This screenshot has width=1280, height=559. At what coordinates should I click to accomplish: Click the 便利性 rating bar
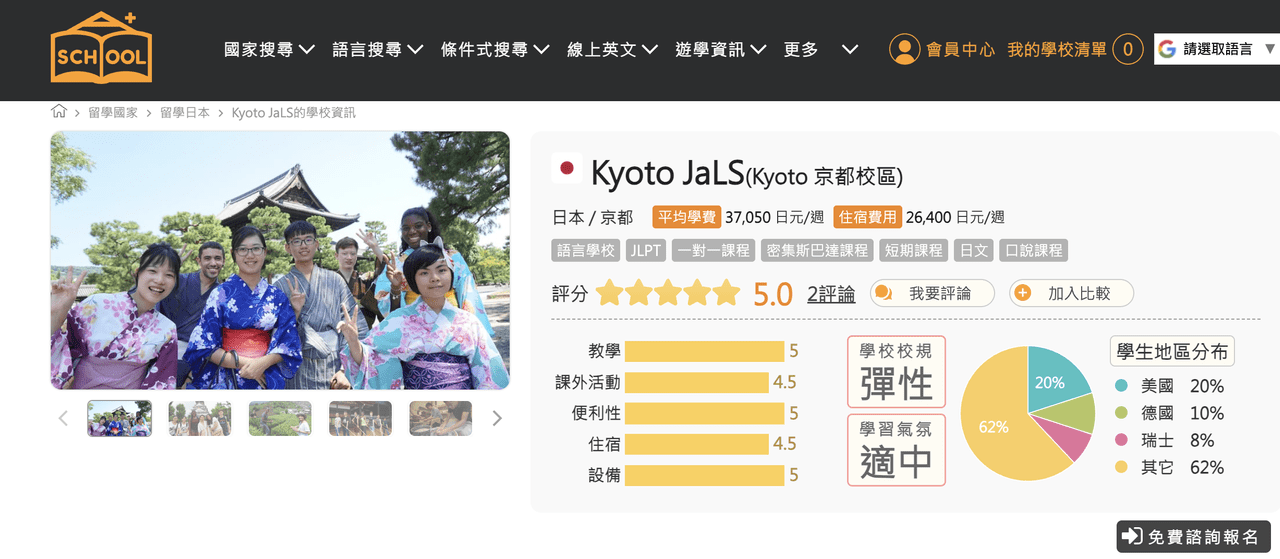pyautogui.click(x=704, y=413)
